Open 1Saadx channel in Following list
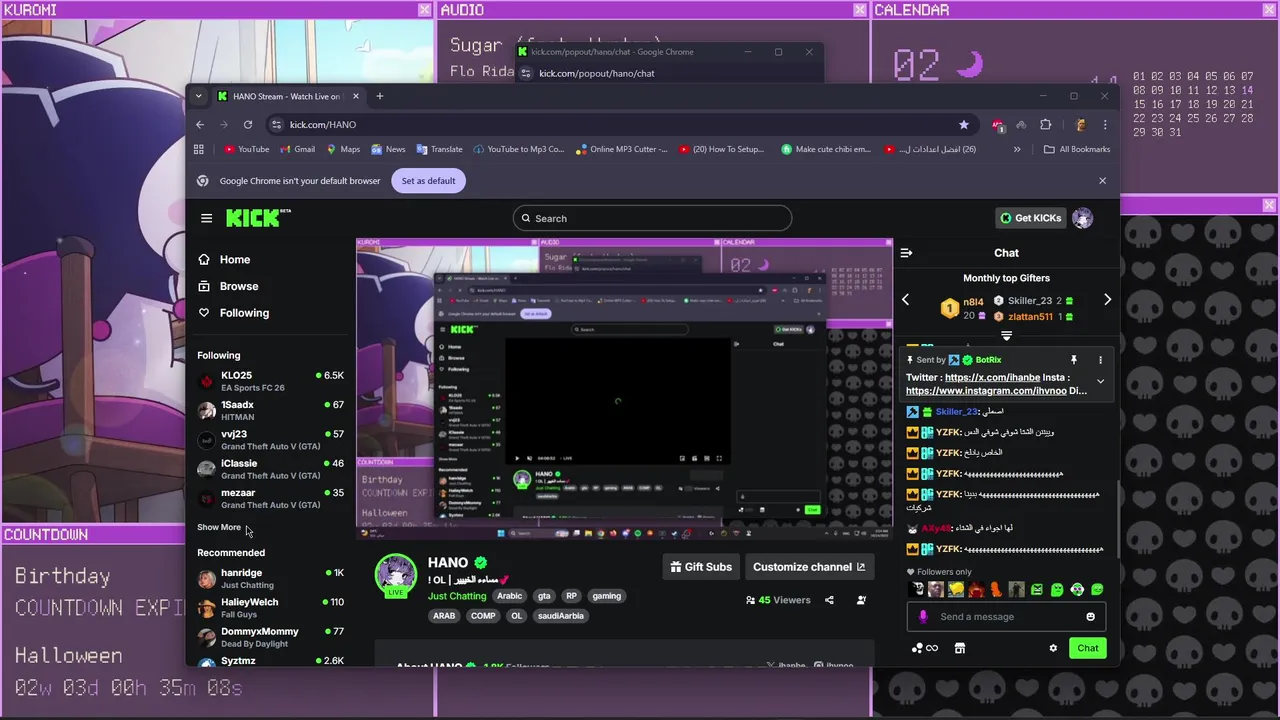The height and width of the screenshot is (720, 1280). (x=270, y=410)
